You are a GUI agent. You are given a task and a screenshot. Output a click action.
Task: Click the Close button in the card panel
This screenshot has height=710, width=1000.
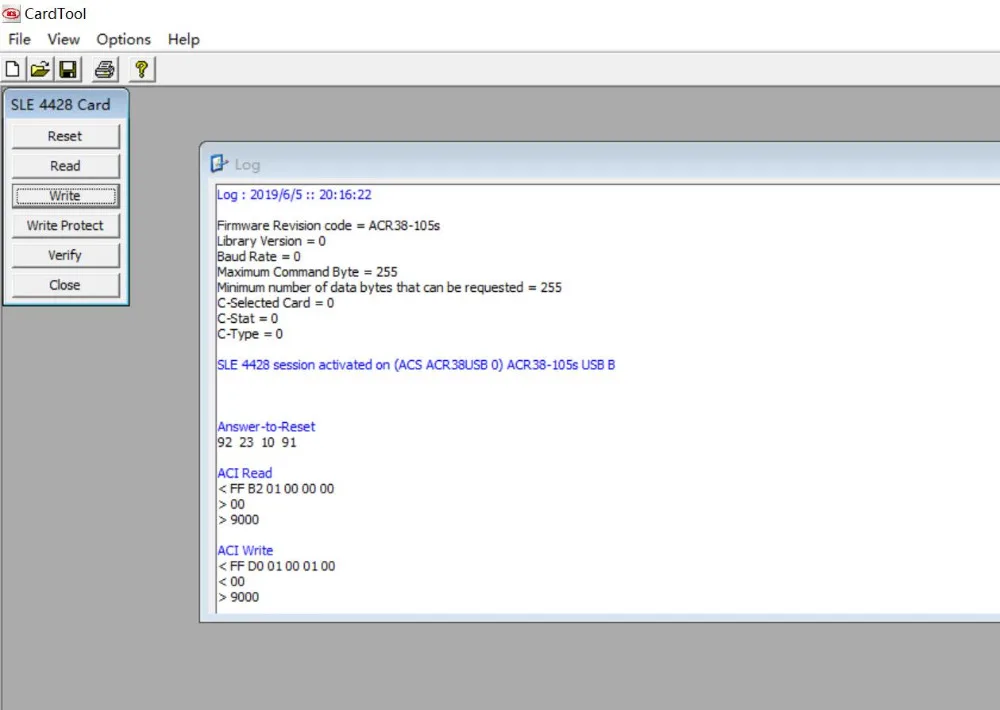coord(65,285)
